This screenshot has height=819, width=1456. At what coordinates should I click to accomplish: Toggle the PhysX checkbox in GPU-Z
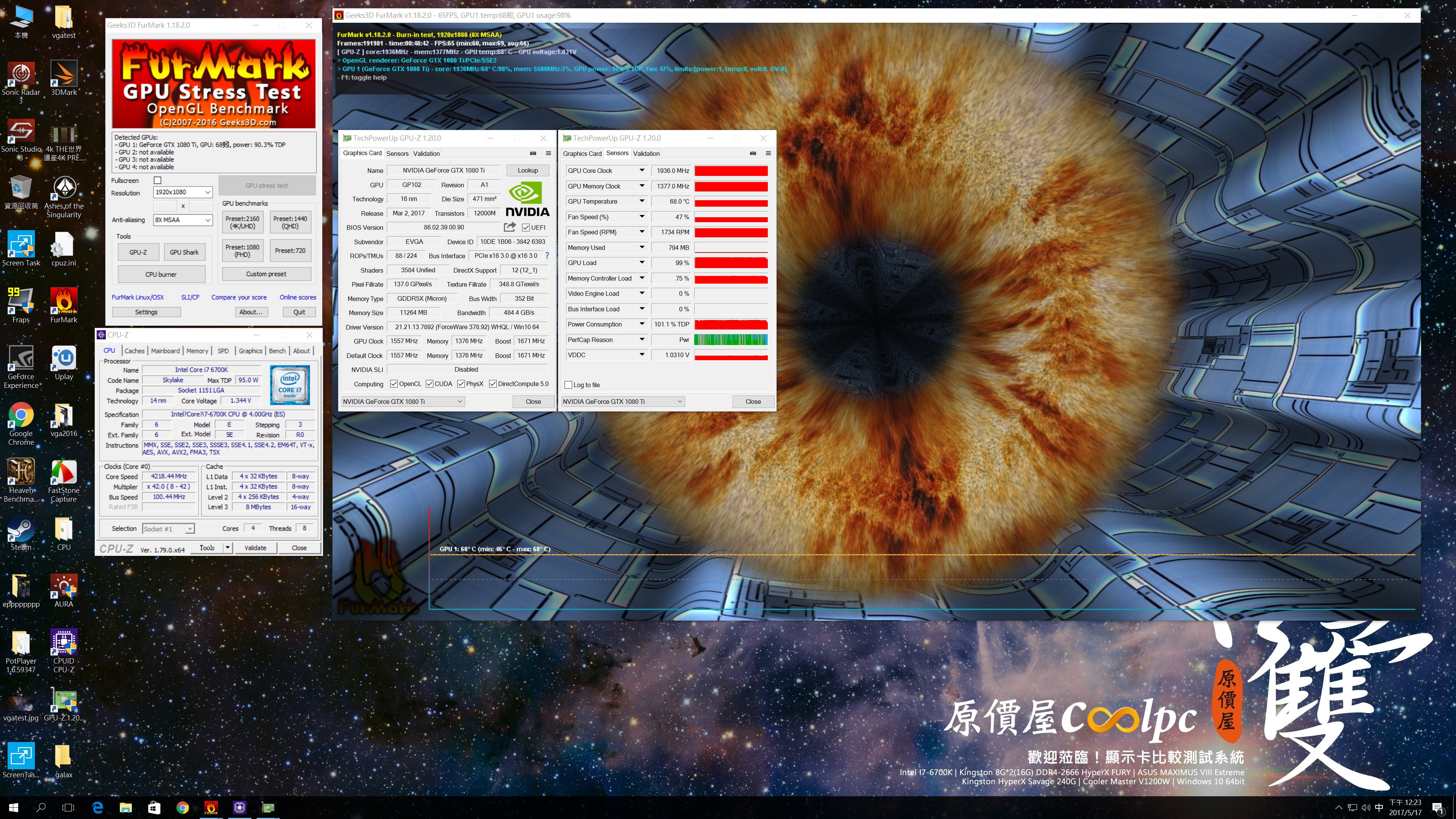tap(461, 384)
